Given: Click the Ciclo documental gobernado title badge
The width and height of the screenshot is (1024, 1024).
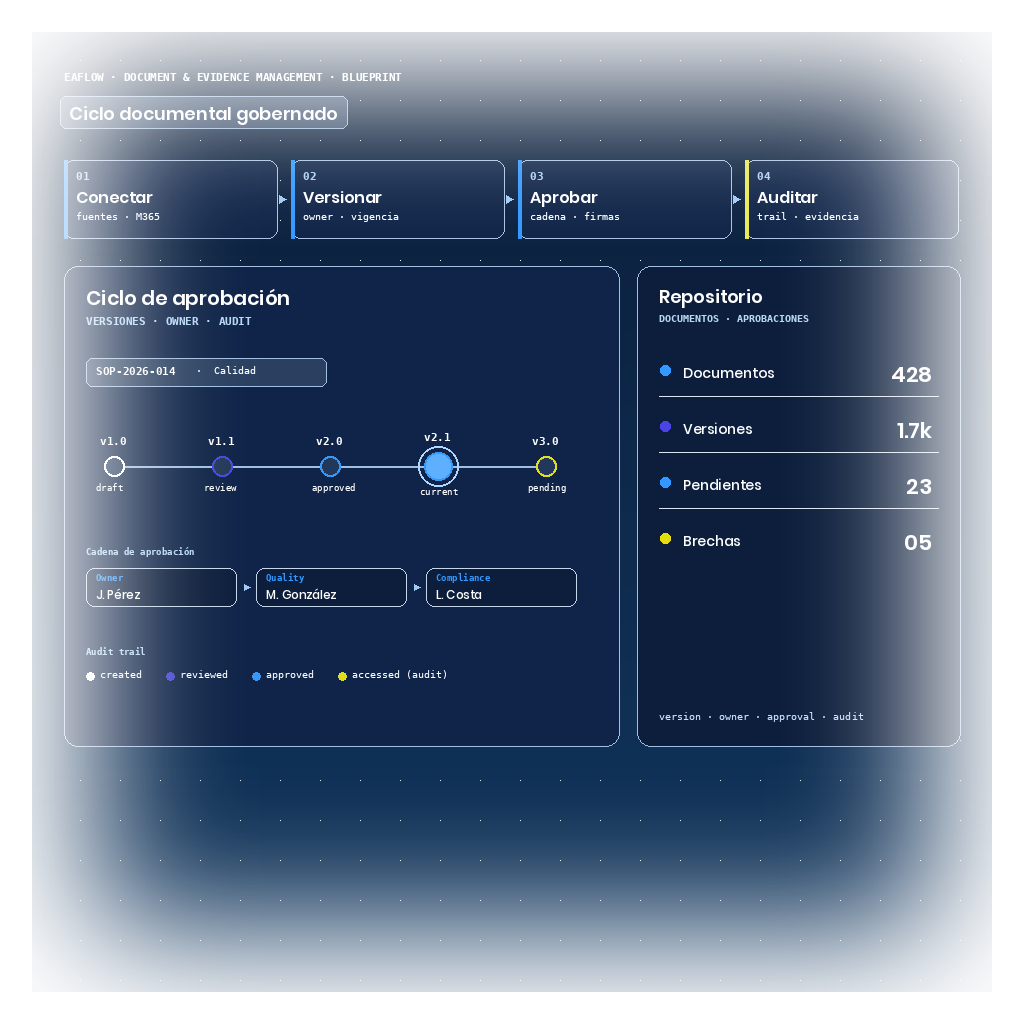Looking at the screenshot, I should tap(204, 113).
